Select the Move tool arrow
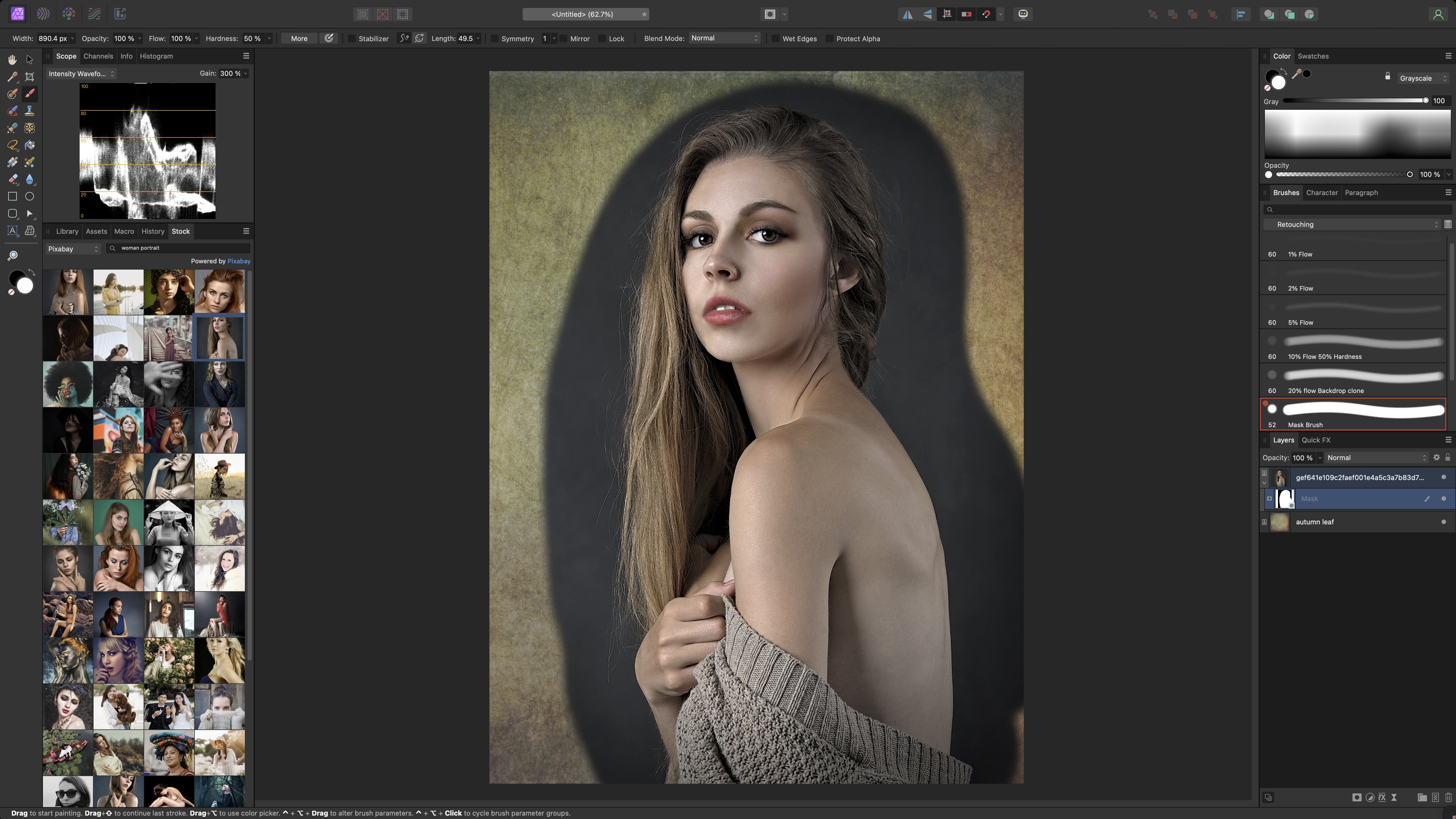The height and width of the screenshot is (819, 1456). [29, 59]
